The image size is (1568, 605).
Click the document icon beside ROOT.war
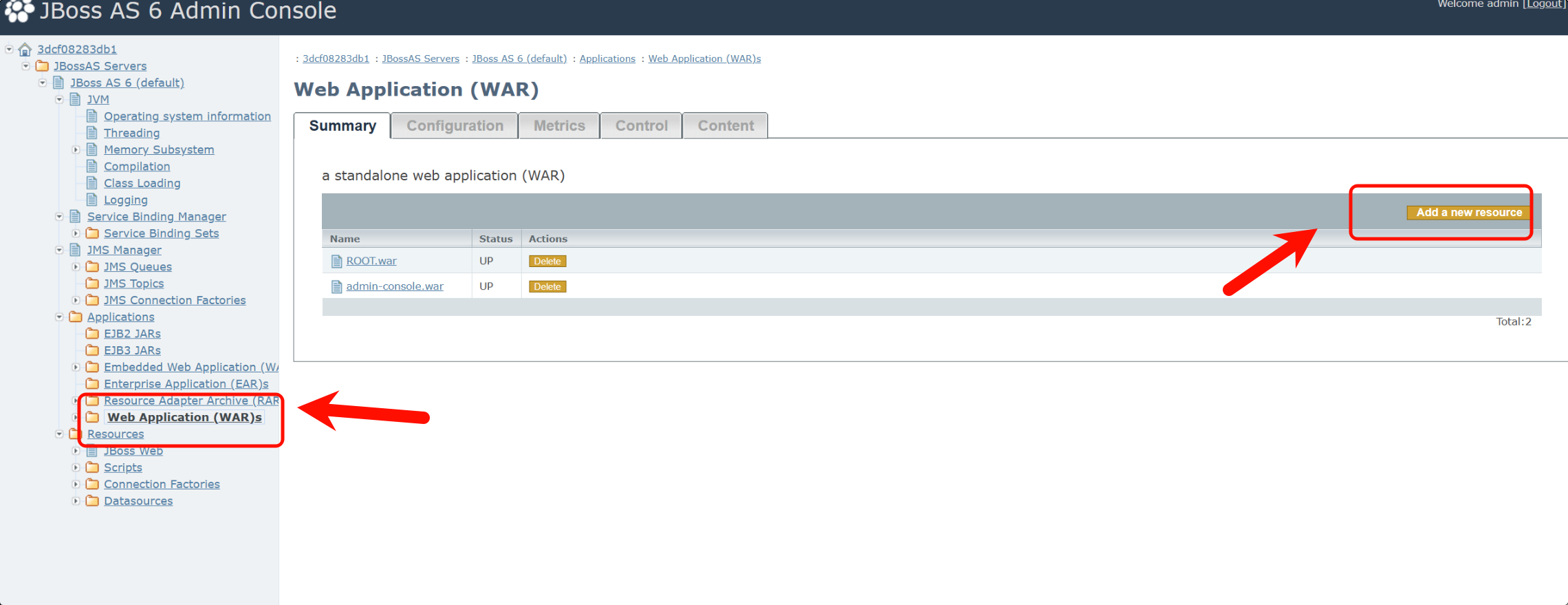click(x=336, y=262)
